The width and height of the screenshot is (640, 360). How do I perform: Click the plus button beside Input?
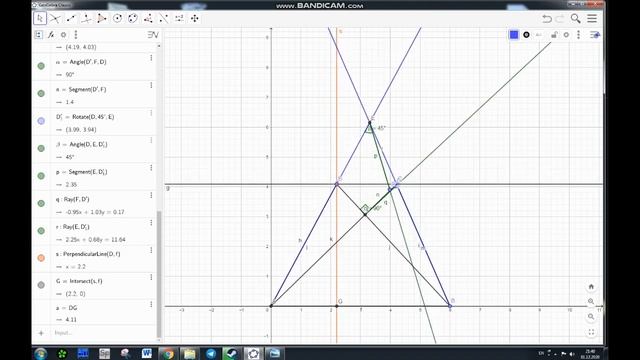tap(41, 333)
